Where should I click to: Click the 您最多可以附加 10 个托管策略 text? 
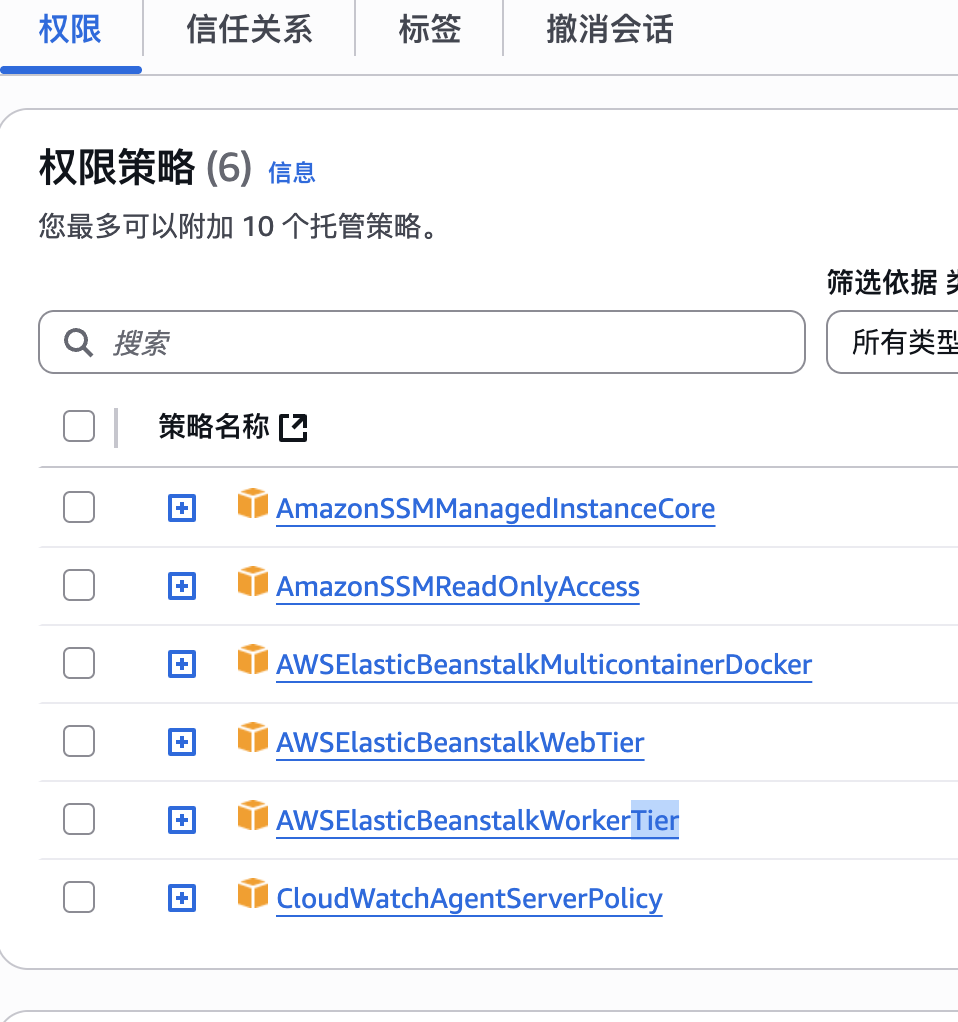click(238, 227)
